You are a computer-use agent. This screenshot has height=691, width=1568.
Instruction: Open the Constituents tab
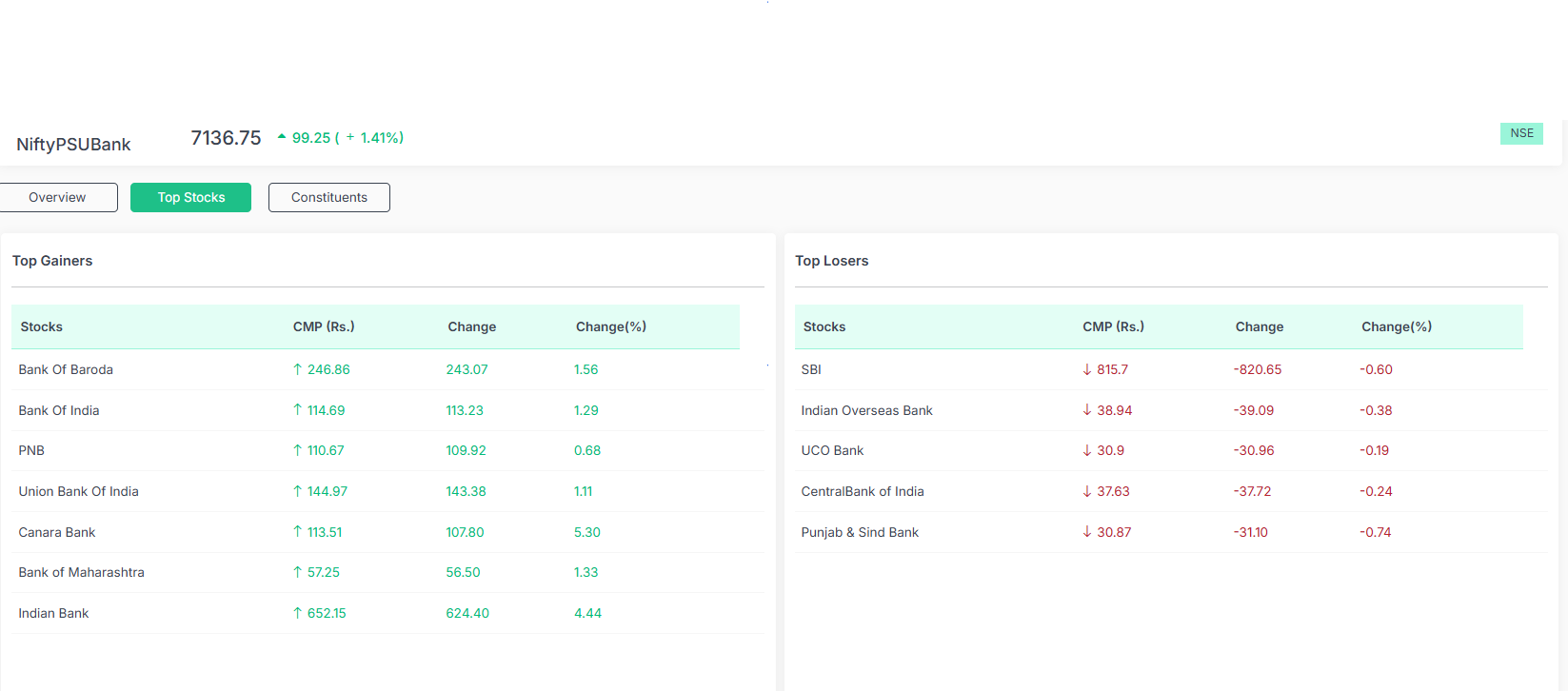tap(328, 198)
